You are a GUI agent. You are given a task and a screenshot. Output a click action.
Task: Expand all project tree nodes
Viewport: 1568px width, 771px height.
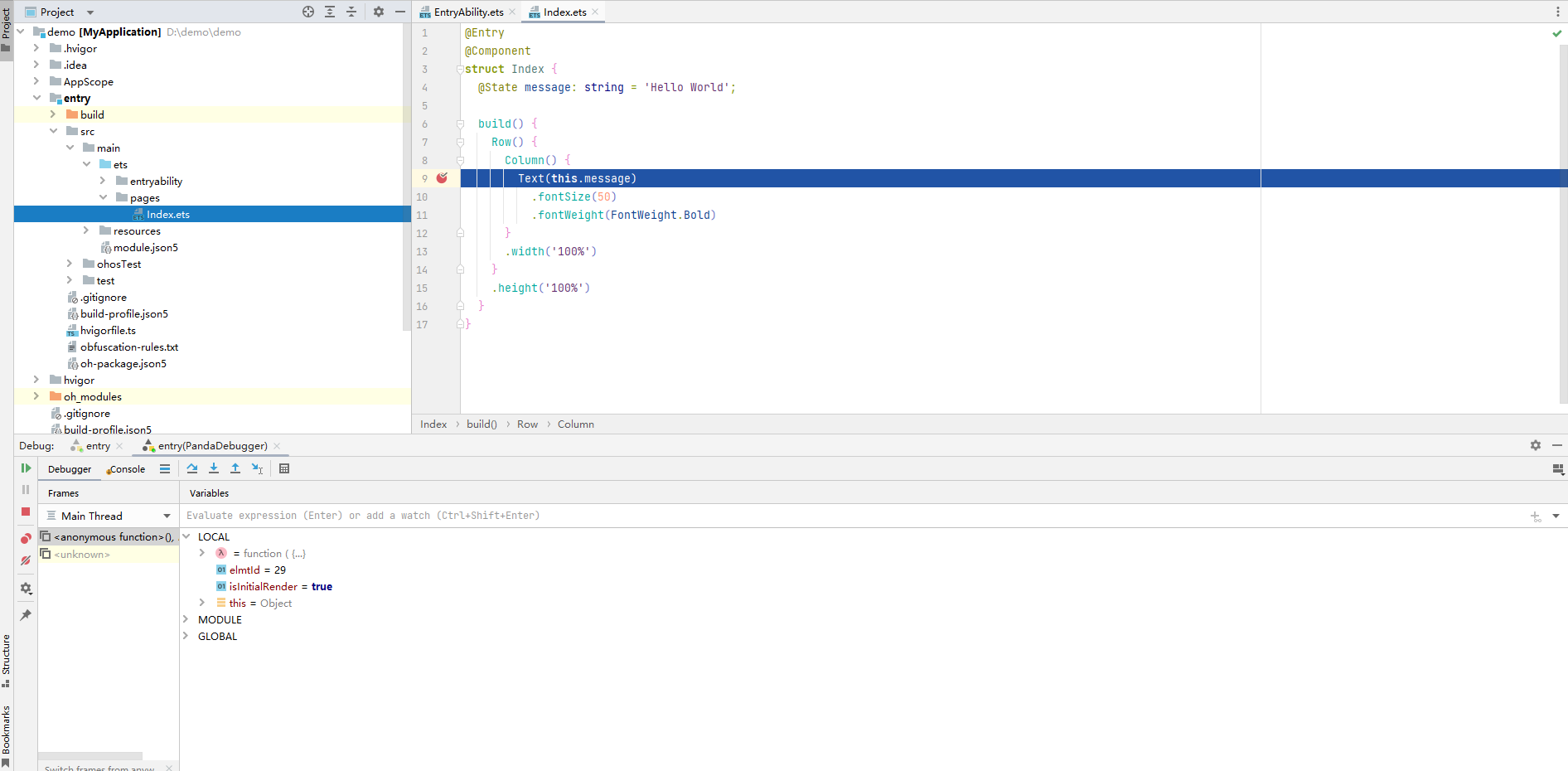pyautogui.click(x=330, y=12)
